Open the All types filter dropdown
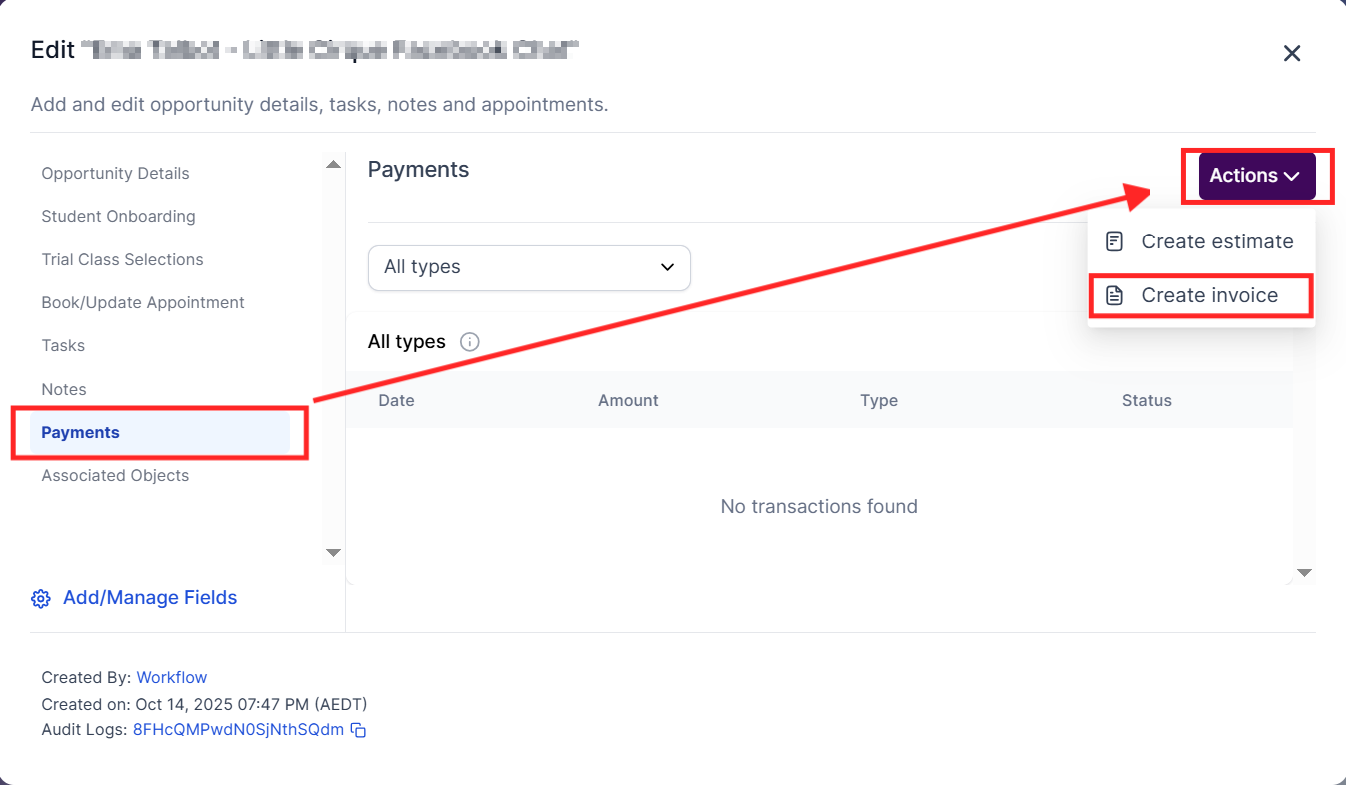This screenshot has width=1346, height=785. click(529, 268)
